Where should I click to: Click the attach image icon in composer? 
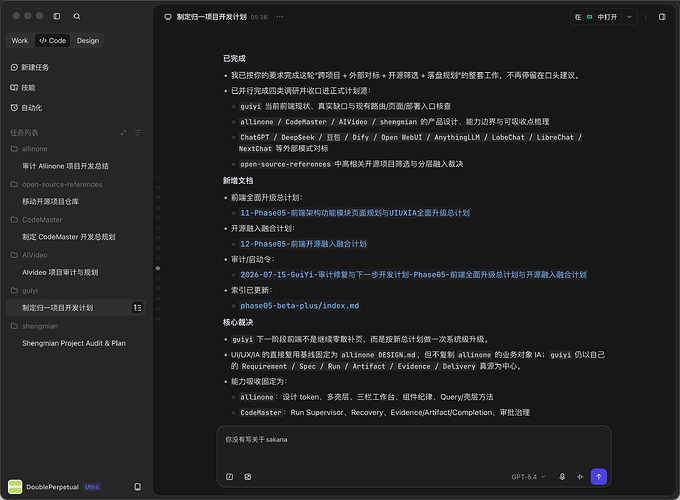248,477
